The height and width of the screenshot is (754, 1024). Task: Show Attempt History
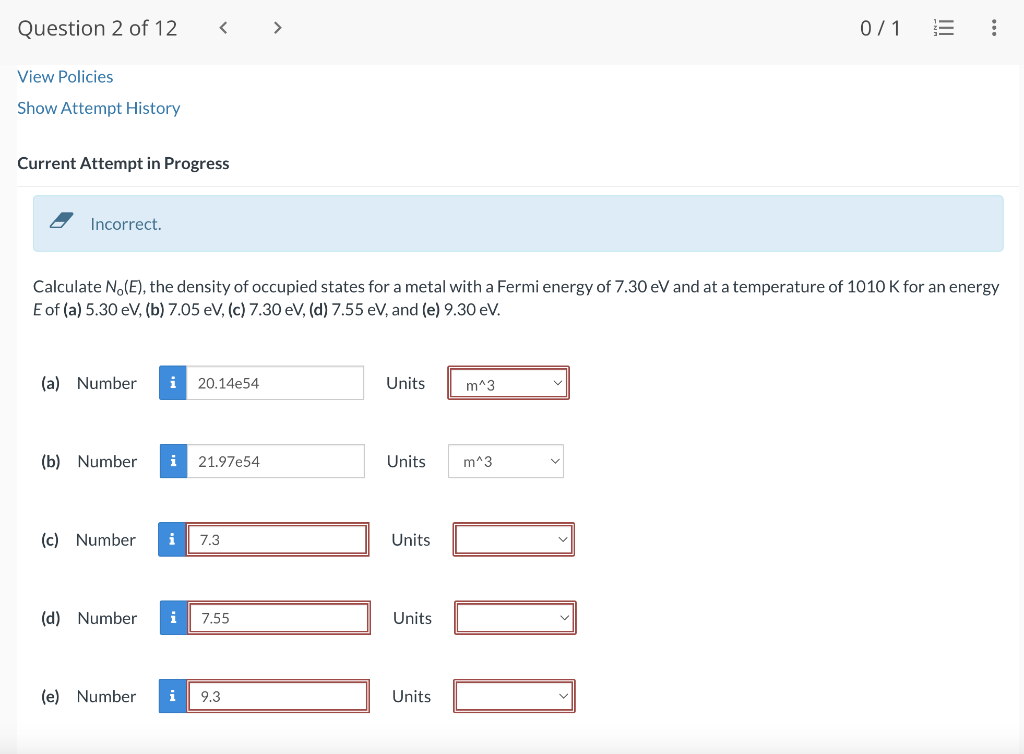(98, 108)
